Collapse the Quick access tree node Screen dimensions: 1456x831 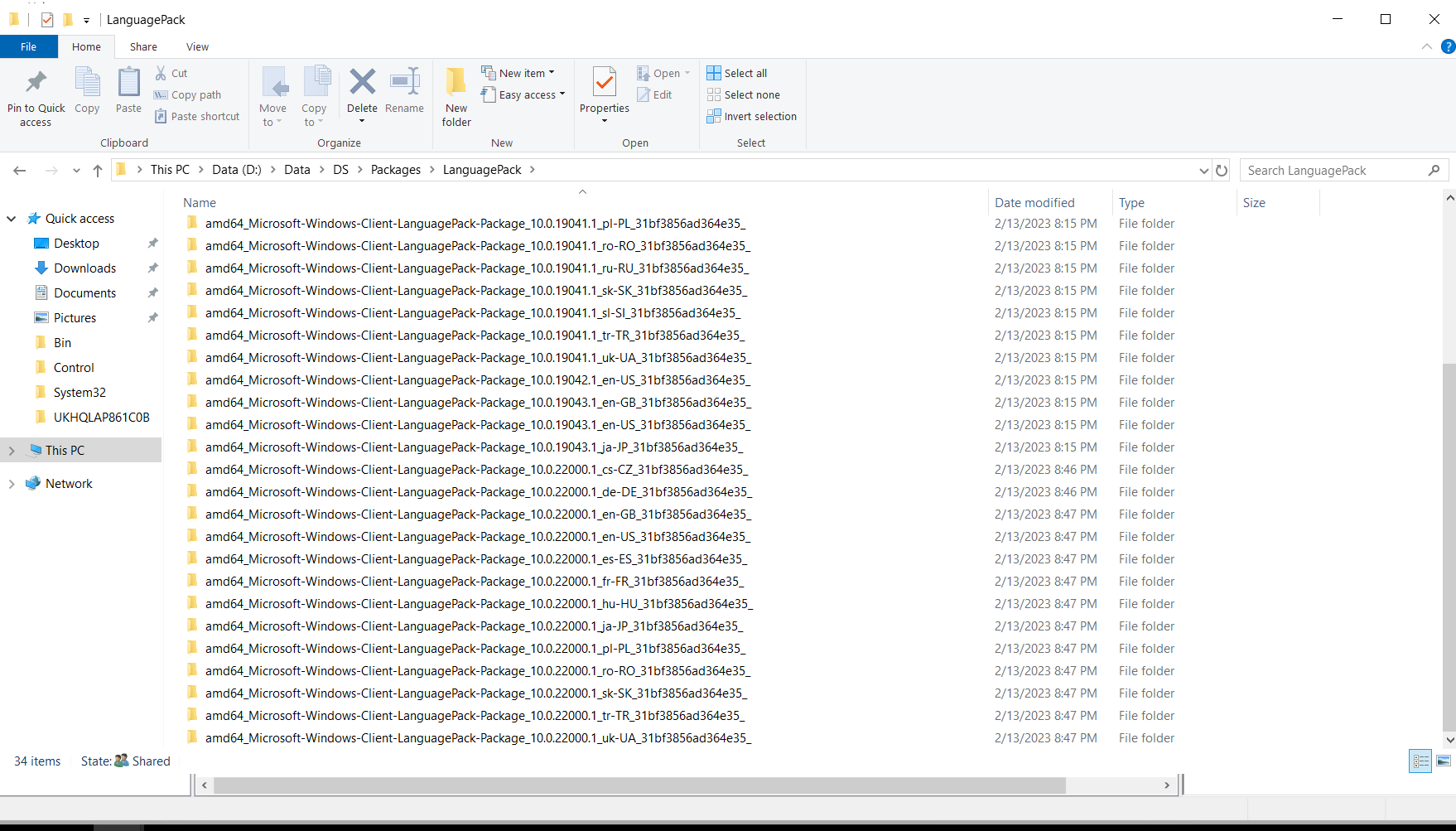click(x=12, y=219)
